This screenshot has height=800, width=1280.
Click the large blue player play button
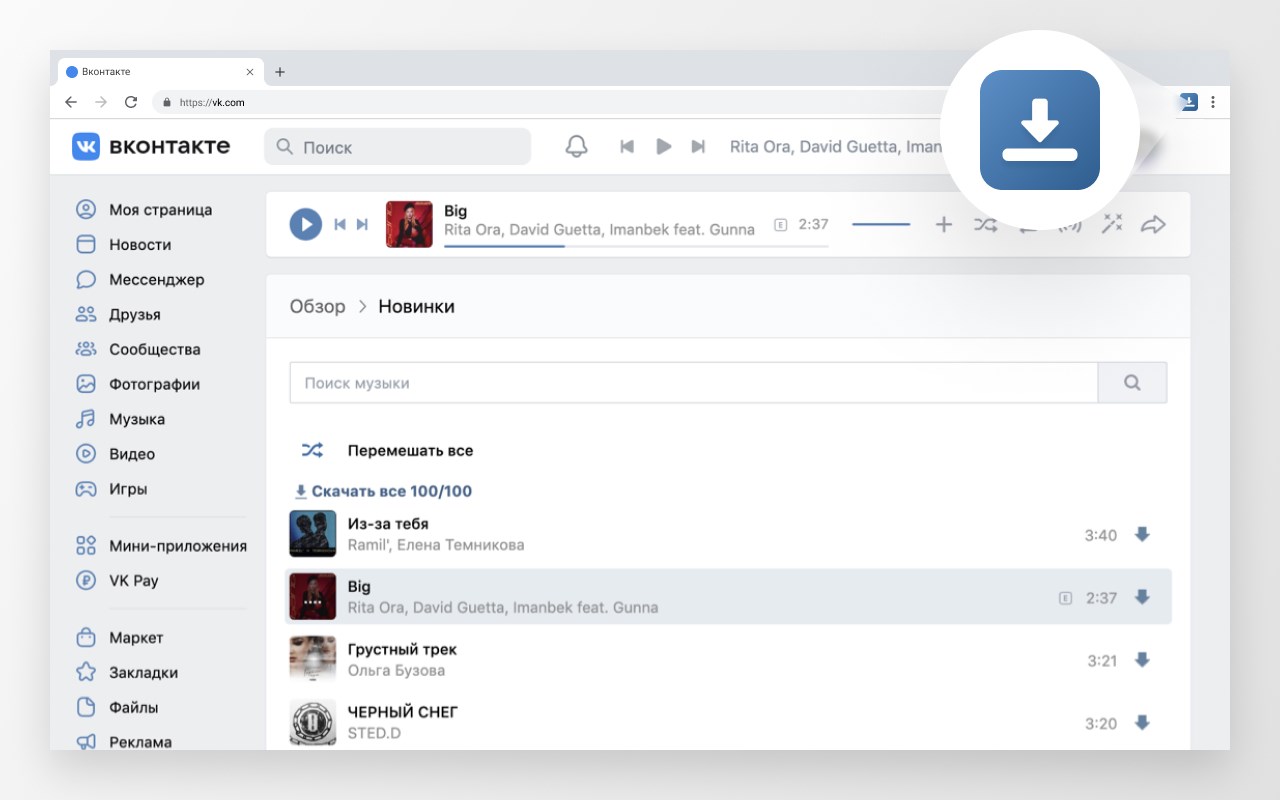pos(306,224)
